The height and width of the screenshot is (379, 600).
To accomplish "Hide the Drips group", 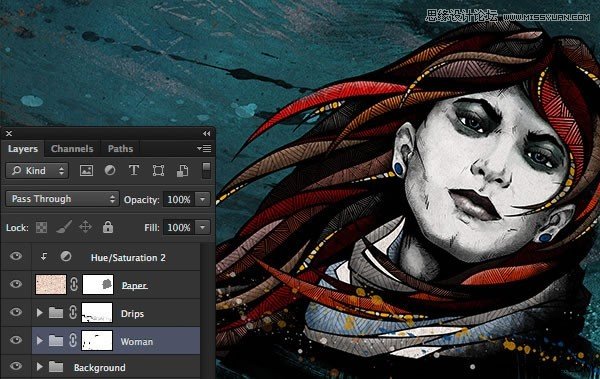I will (16, 312).
